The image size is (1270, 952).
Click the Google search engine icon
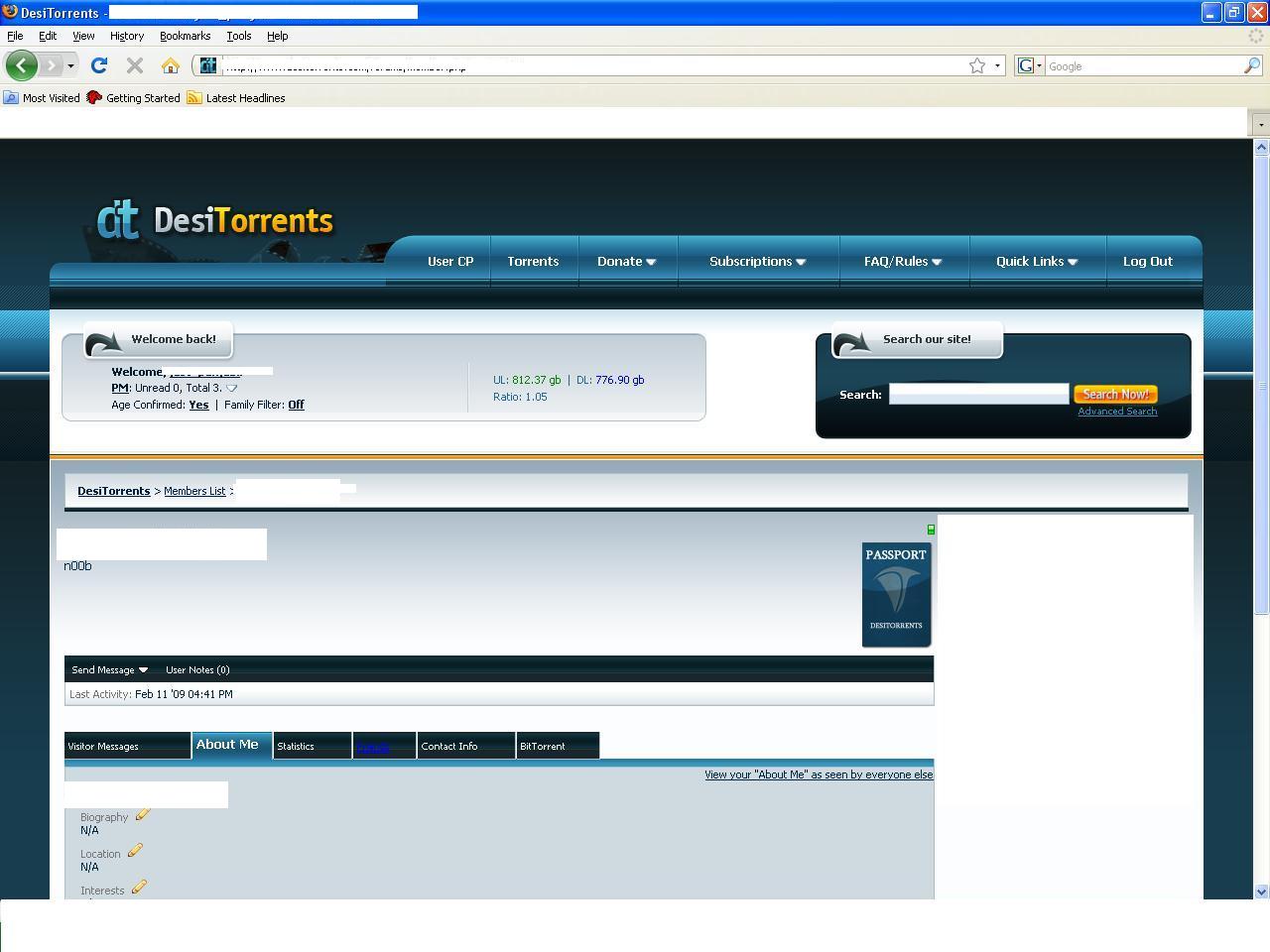(x=1026, y=65)
